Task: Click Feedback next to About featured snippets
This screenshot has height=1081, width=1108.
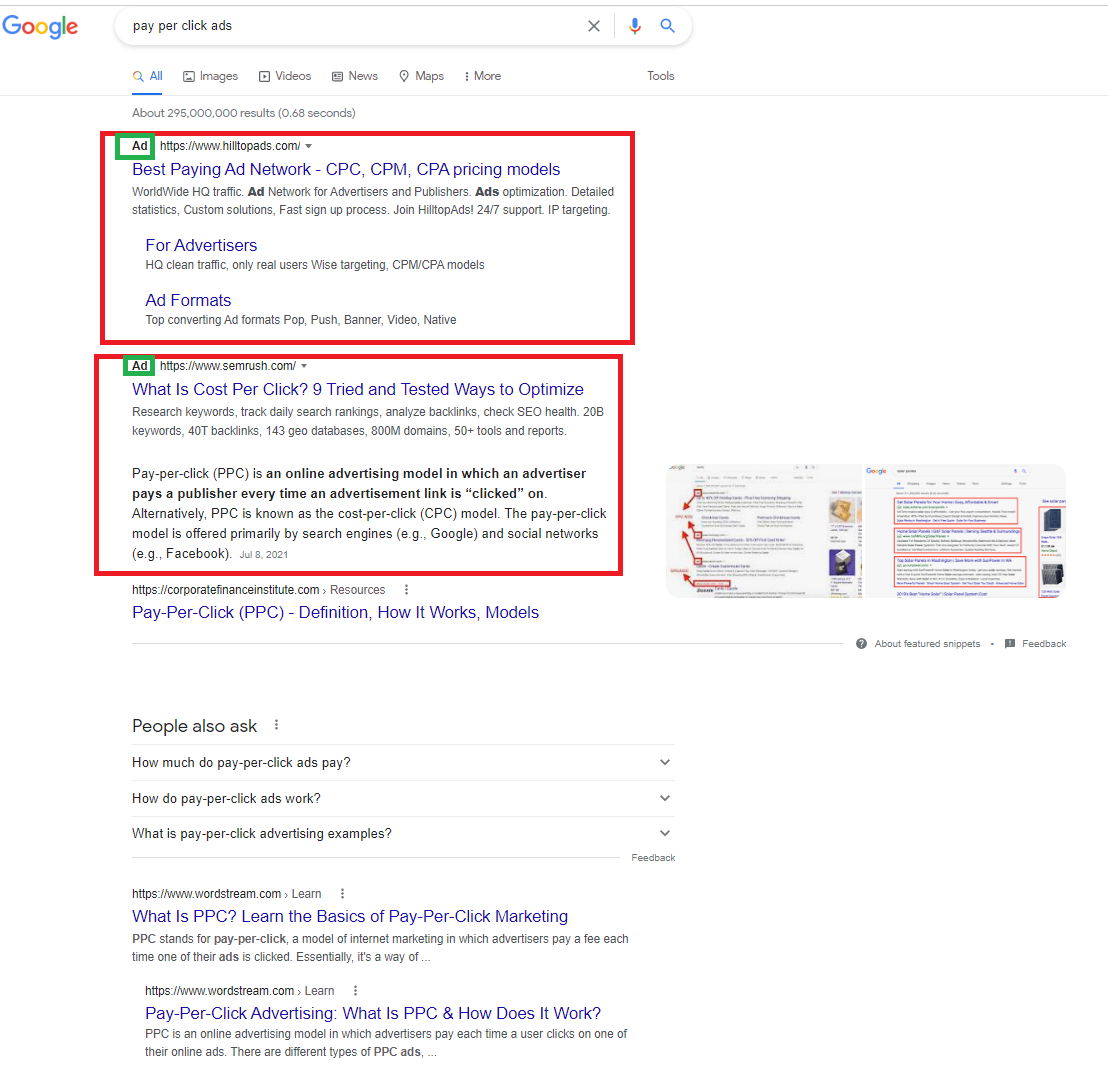Action: 1044,644
